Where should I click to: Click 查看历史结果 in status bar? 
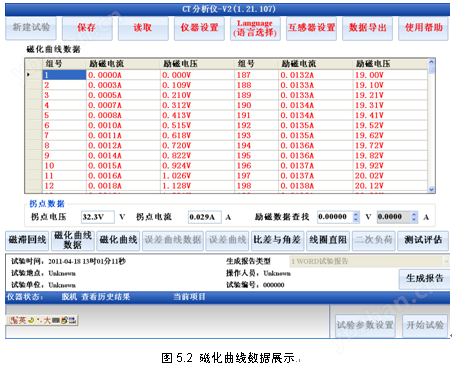[106, 297]
